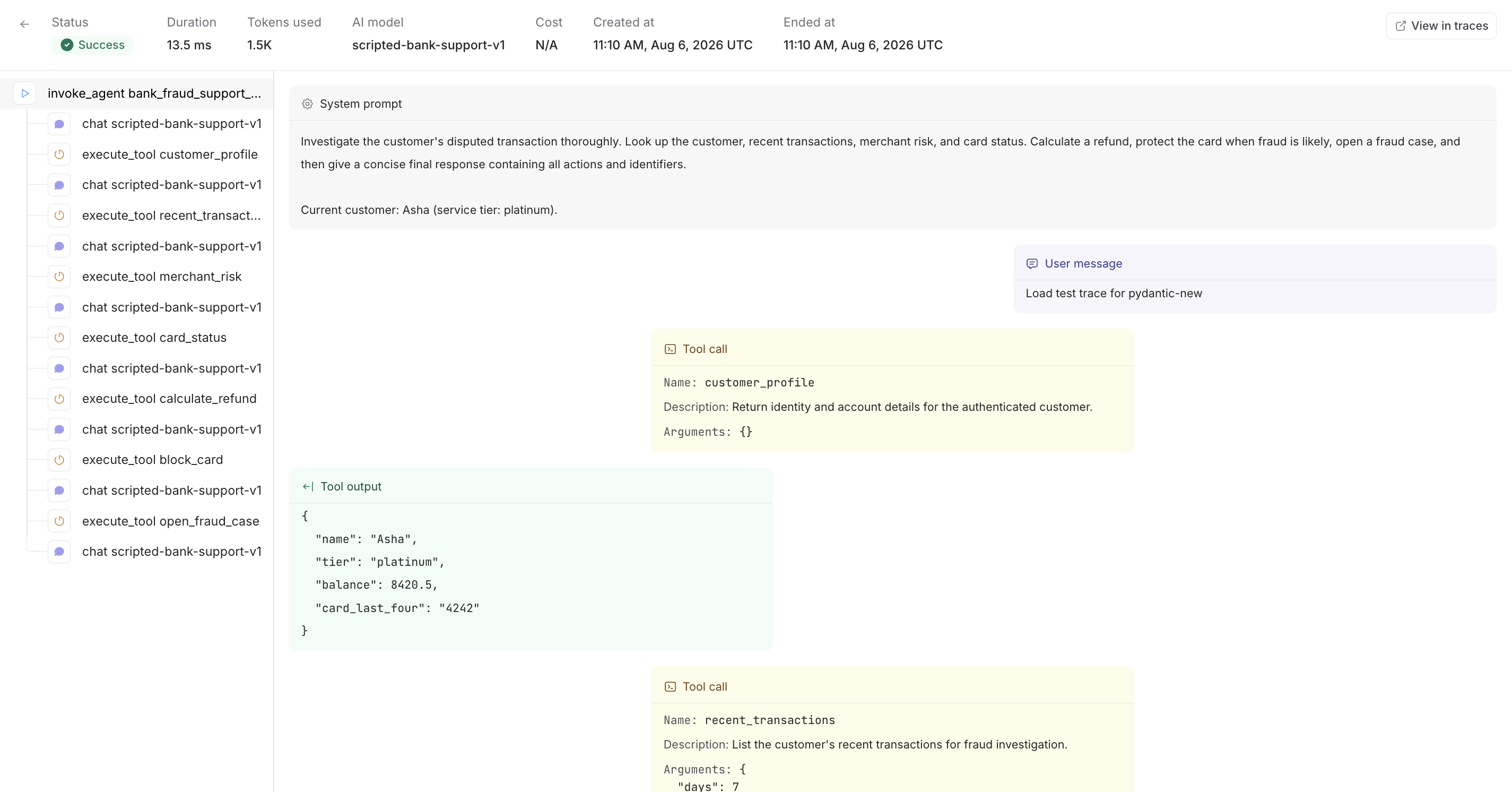
Task: Click the Cost value N/A
Action: 546,45
